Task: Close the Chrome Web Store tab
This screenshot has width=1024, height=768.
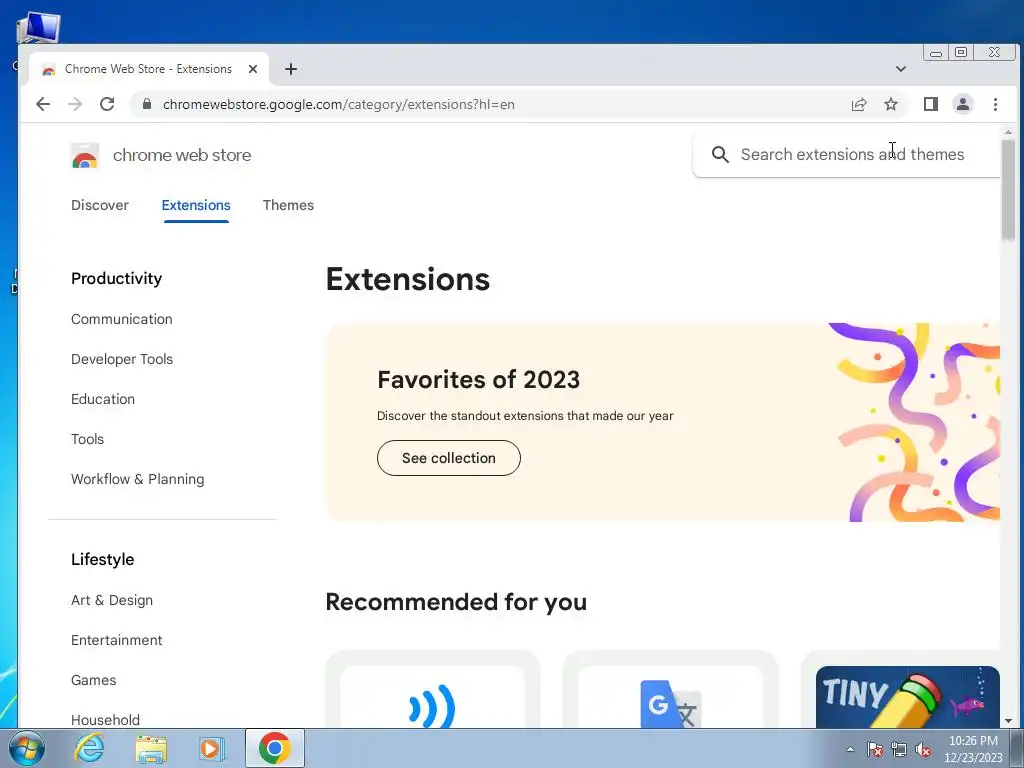Action: [x=253, y=69]
